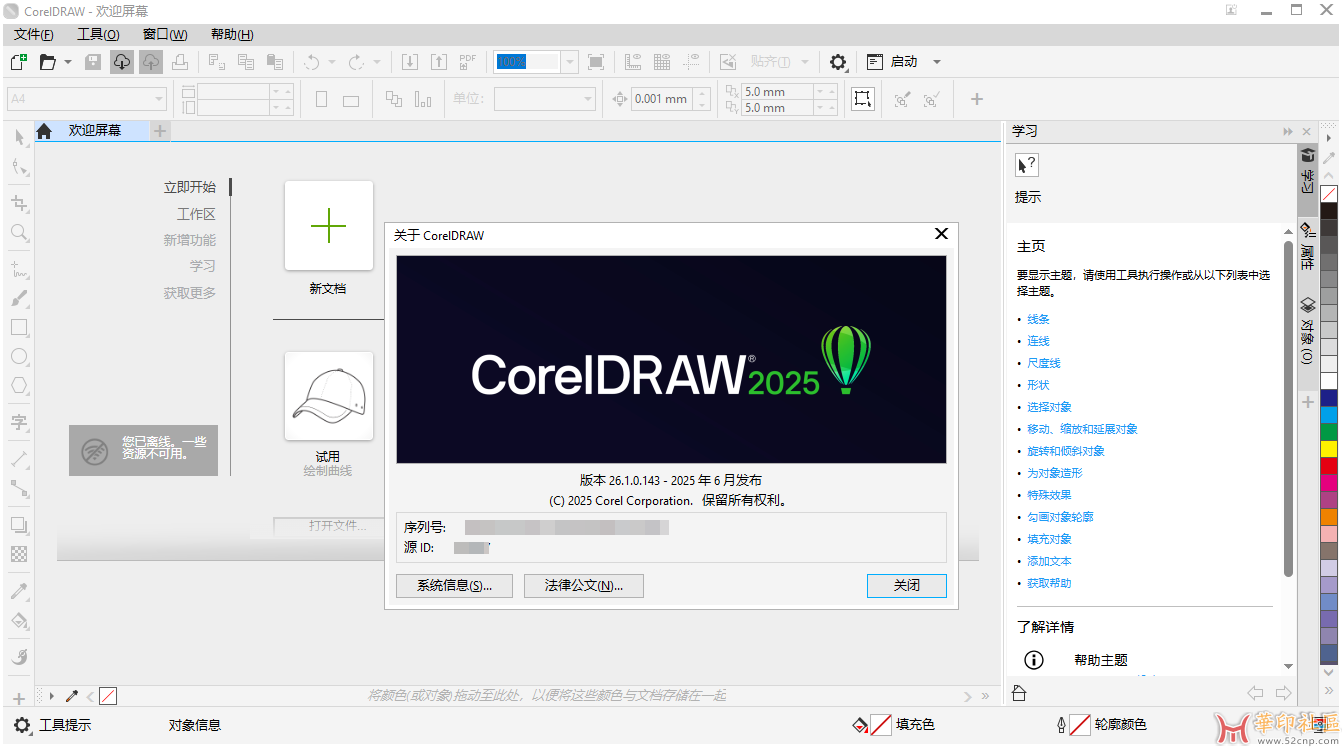Image resolution: width=1343 pixels, height=748 pixels.
Task: Select the Eyedropper tool in toolbox
Action: coord(19,591)
